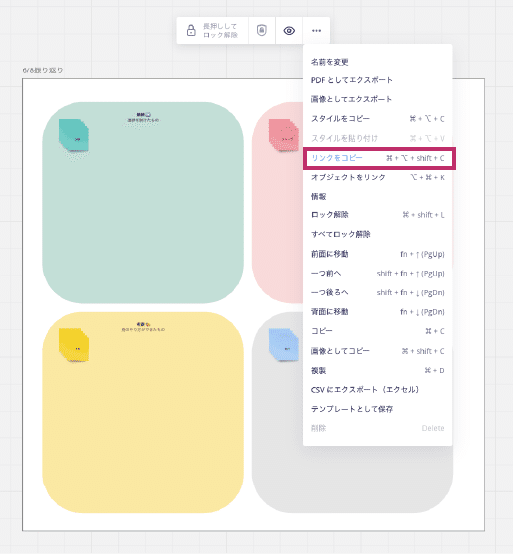Select the blue sticky note stack

(284, 345)
